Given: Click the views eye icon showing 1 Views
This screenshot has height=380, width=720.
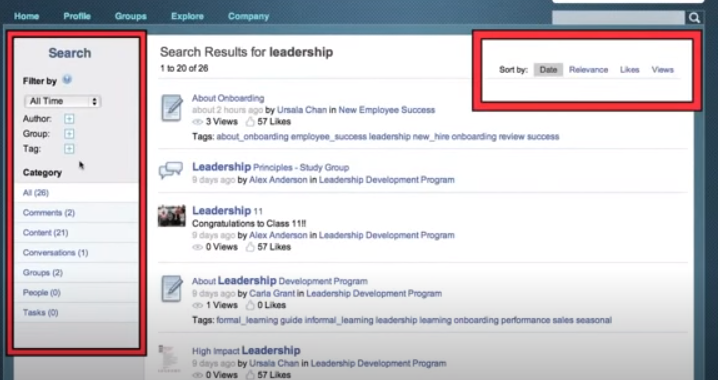Looking at the screenshot, I should point(197,306).
